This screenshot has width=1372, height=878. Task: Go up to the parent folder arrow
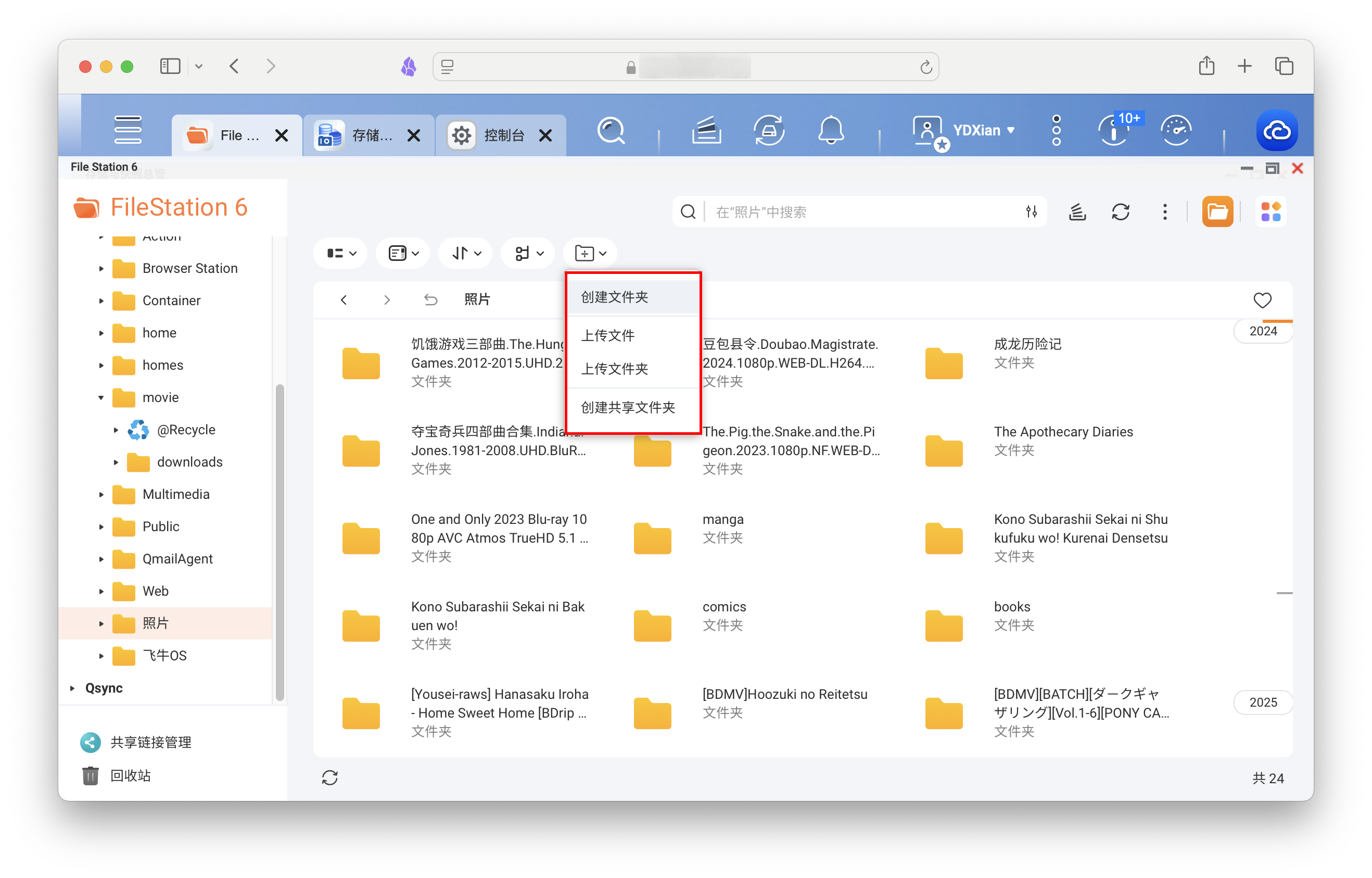pyautogui.click(x=431, y=300)
